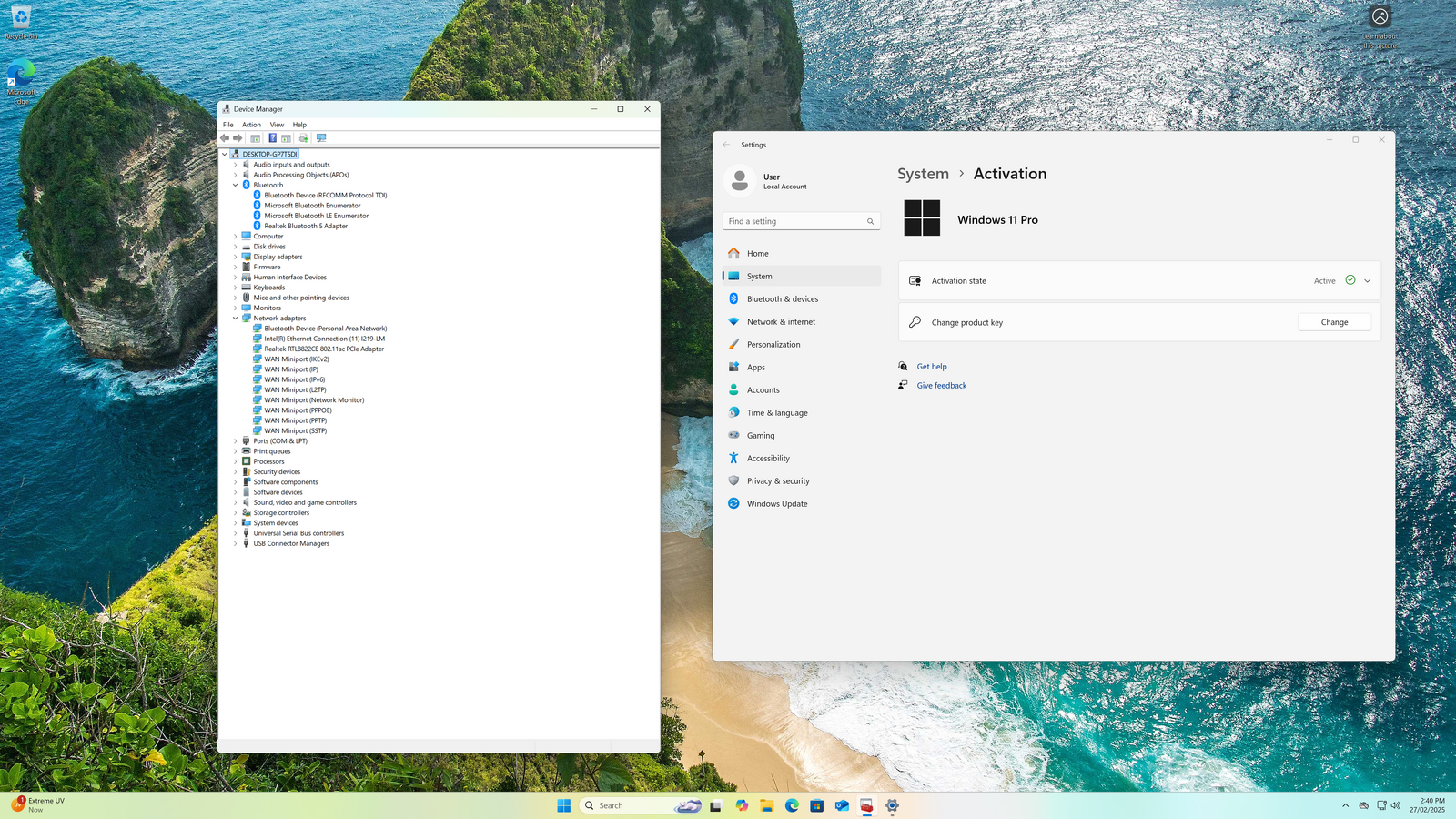
Task: Expand the Display adapters category
Action: coord(235,257)
